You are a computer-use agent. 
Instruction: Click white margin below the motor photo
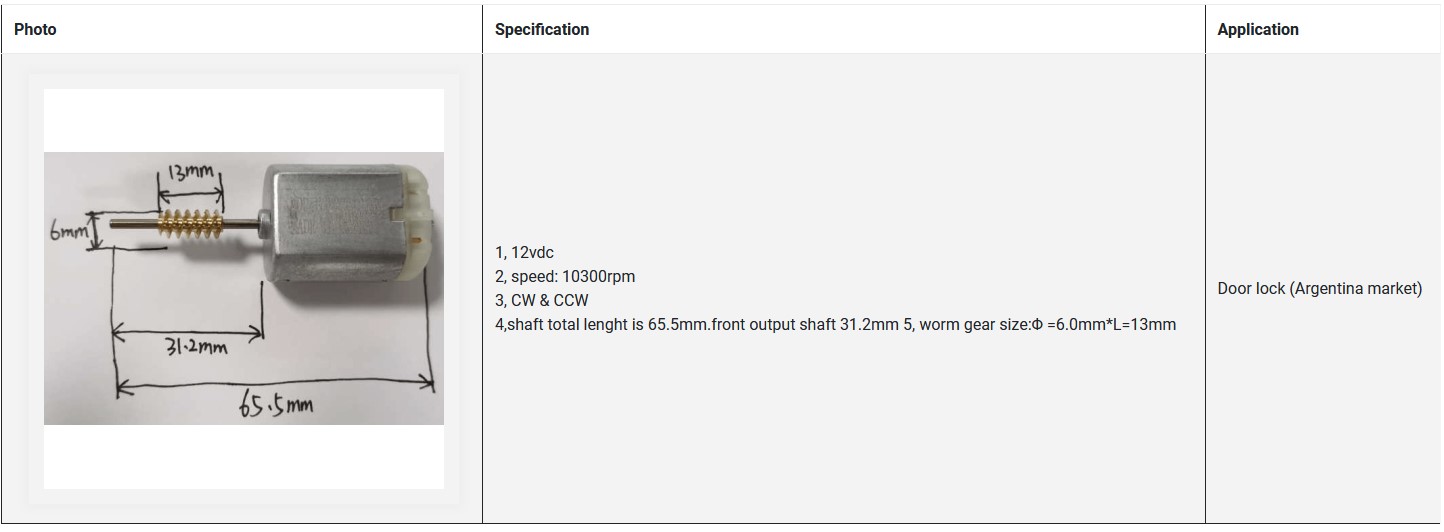click(x=244, y=457)
